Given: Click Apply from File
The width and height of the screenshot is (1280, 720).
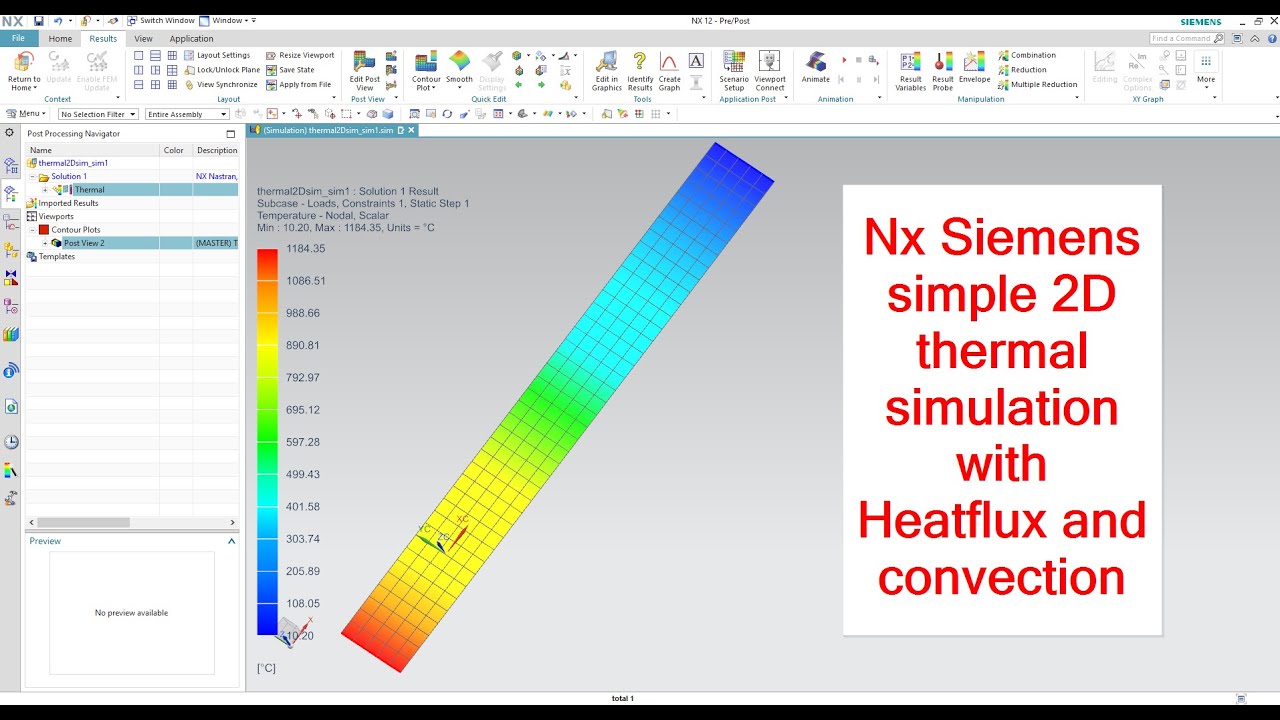Looking at the screenshot, I should [x=298, y=85].
